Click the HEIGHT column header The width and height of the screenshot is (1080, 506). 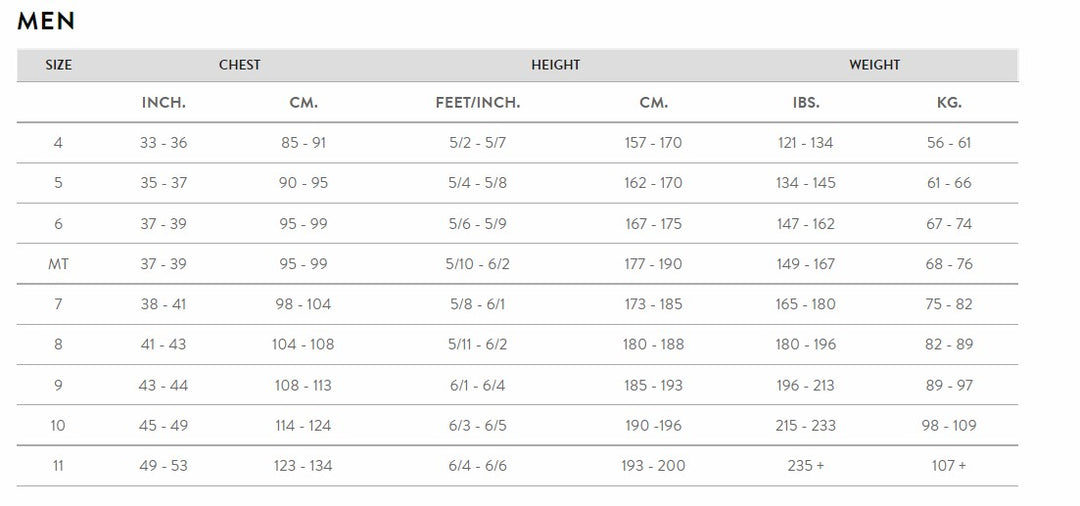(x=556, y=65)
